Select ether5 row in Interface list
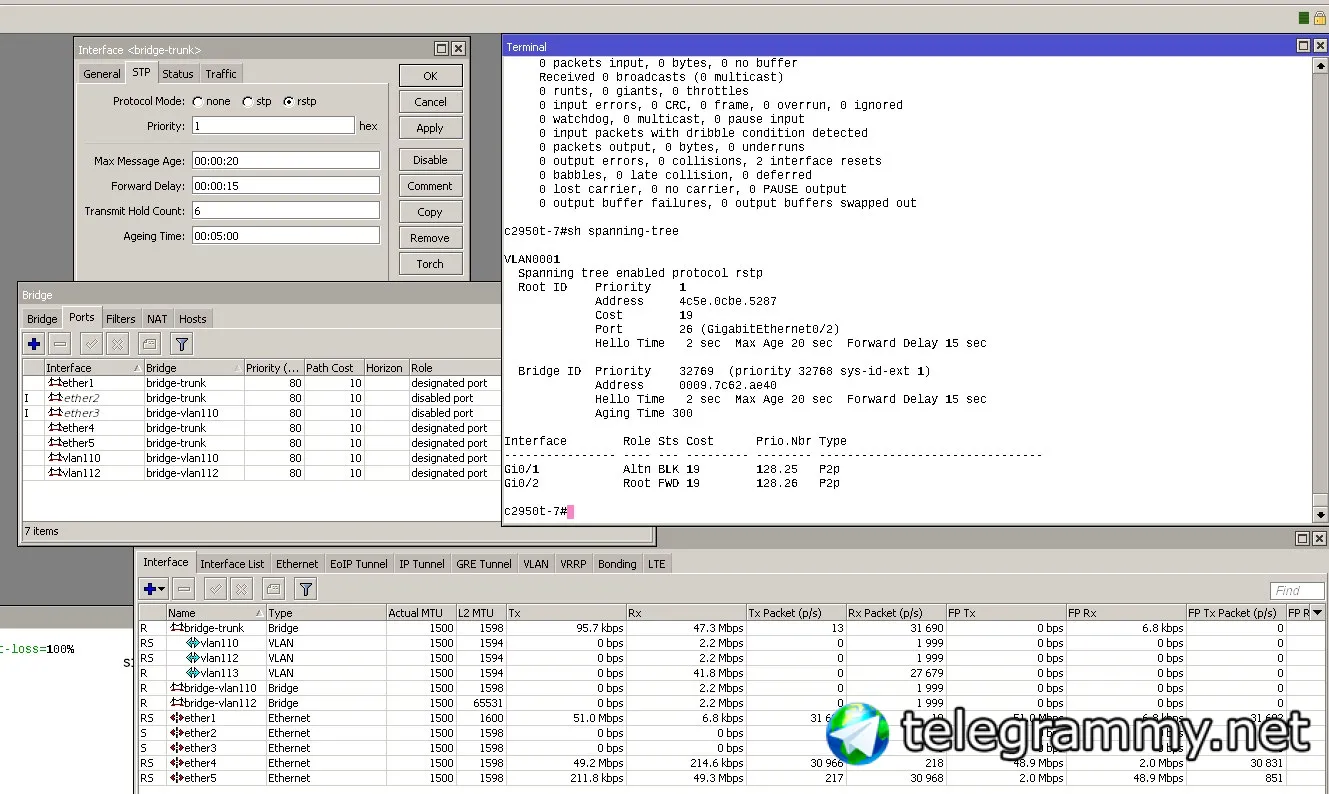Image resolution: width=1329 pixels, height=794 pixels. click(x=732, y=778)
